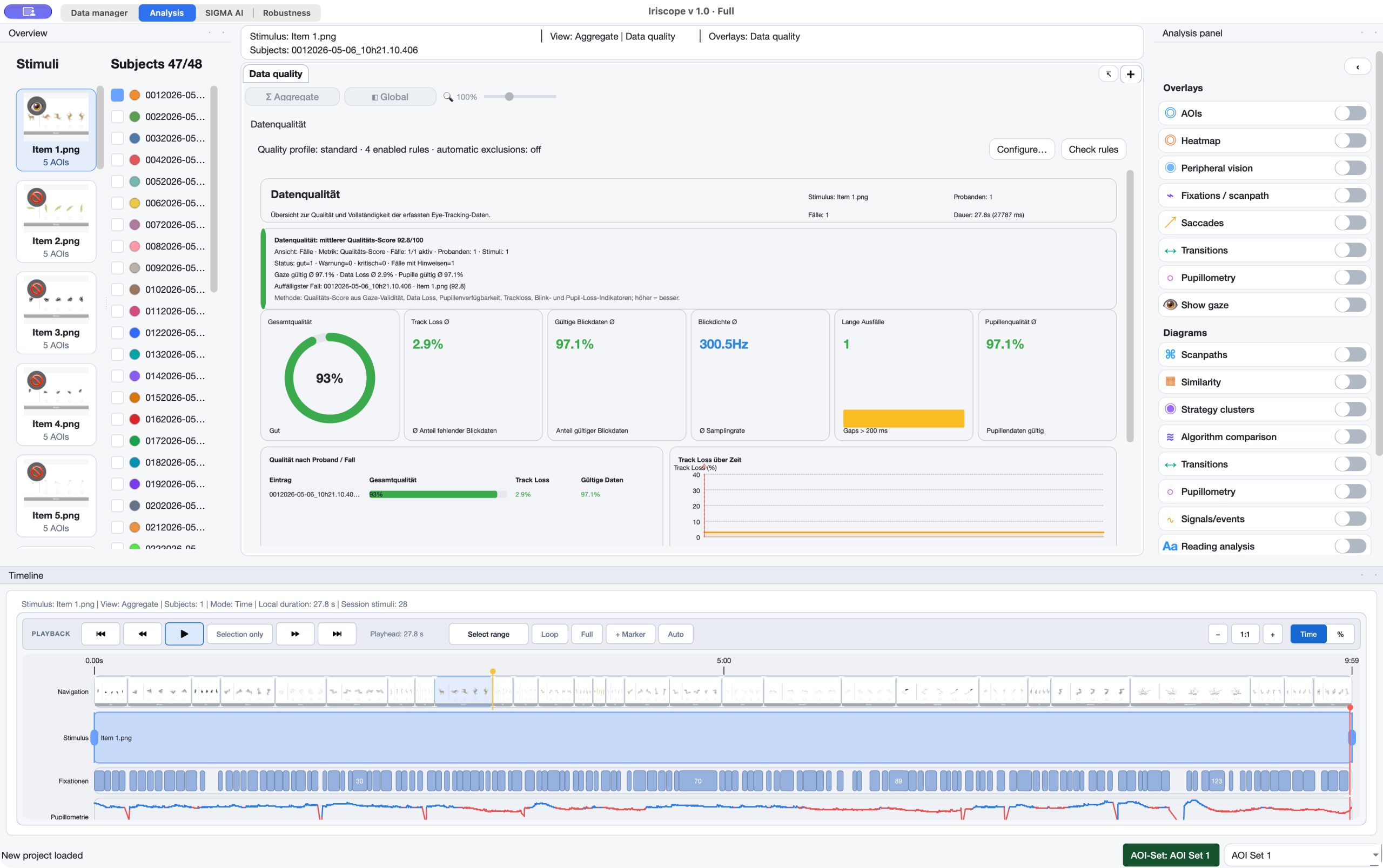Click the 1:1 timeline zoom button
The width and height of the screenshot is (1383, 868).
1245,634
